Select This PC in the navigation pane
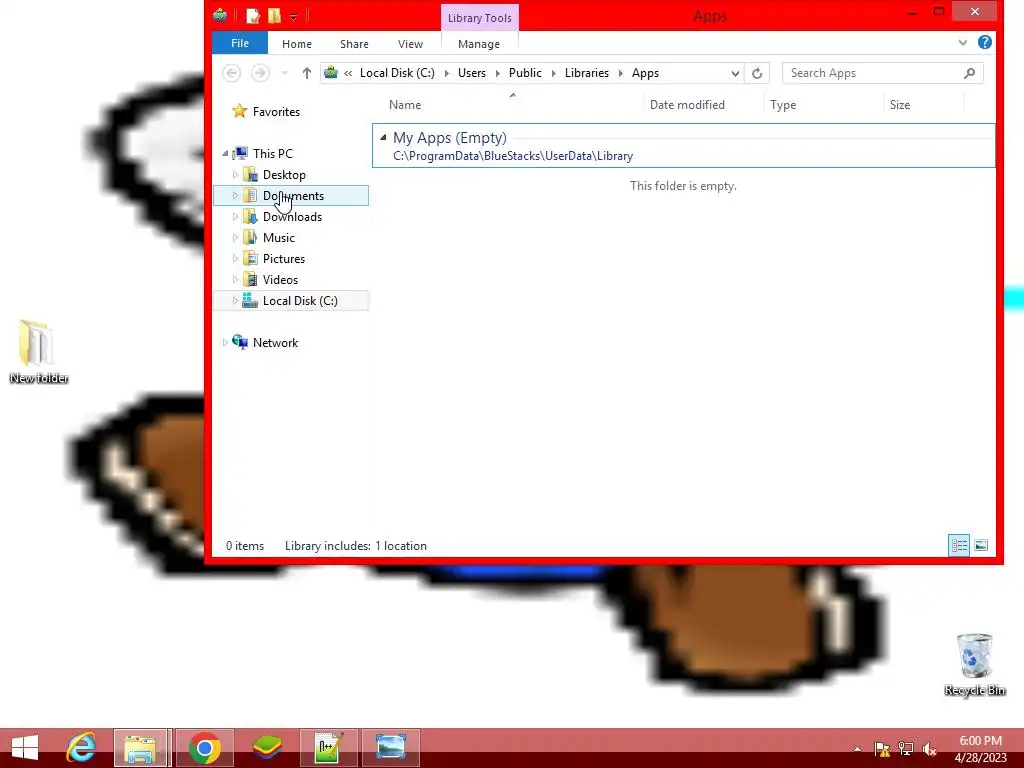This screenshot has width=1024, height=768. (x=272, y=153)
